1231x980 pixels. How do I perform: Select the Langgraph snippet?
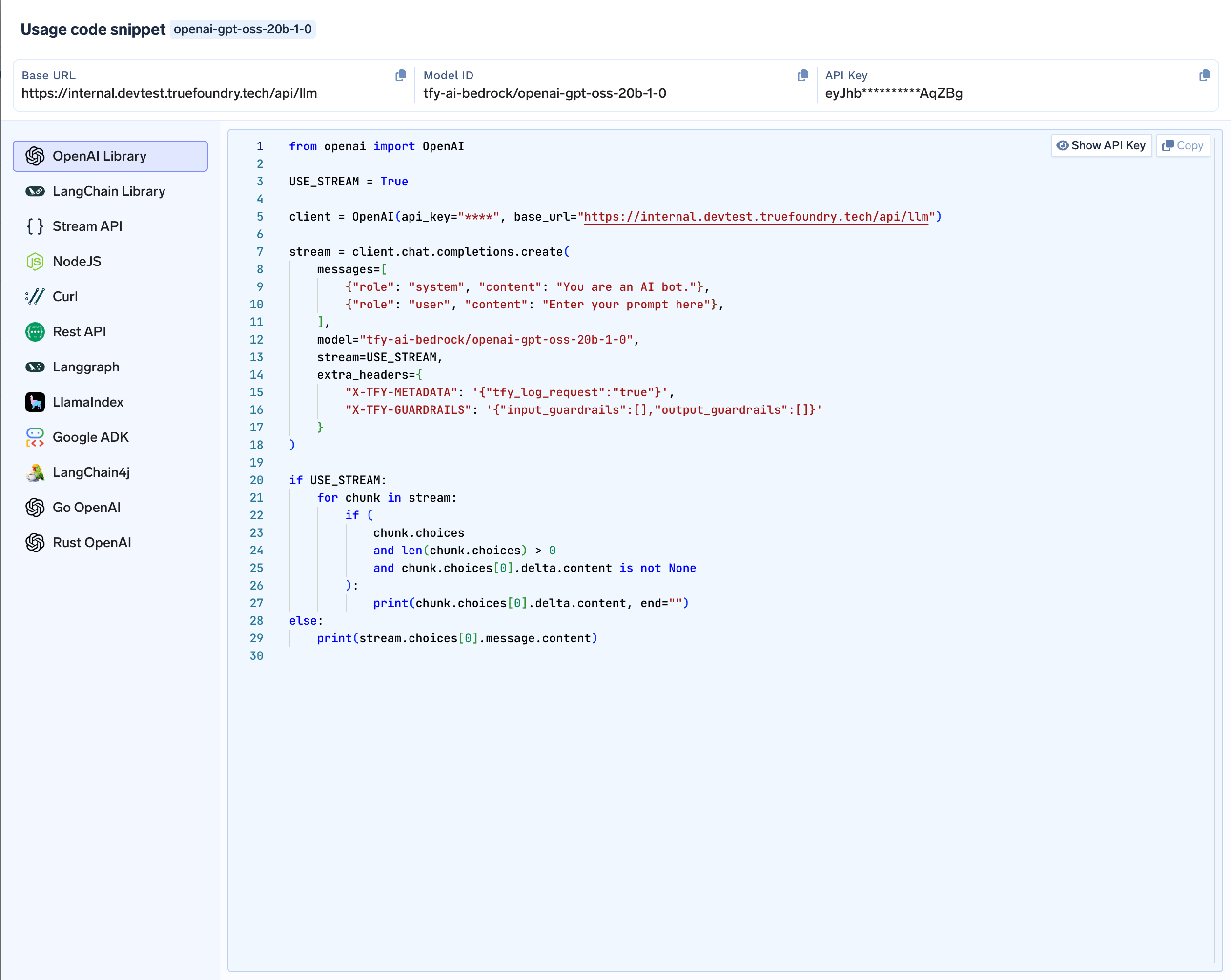[x=110, y=367]
